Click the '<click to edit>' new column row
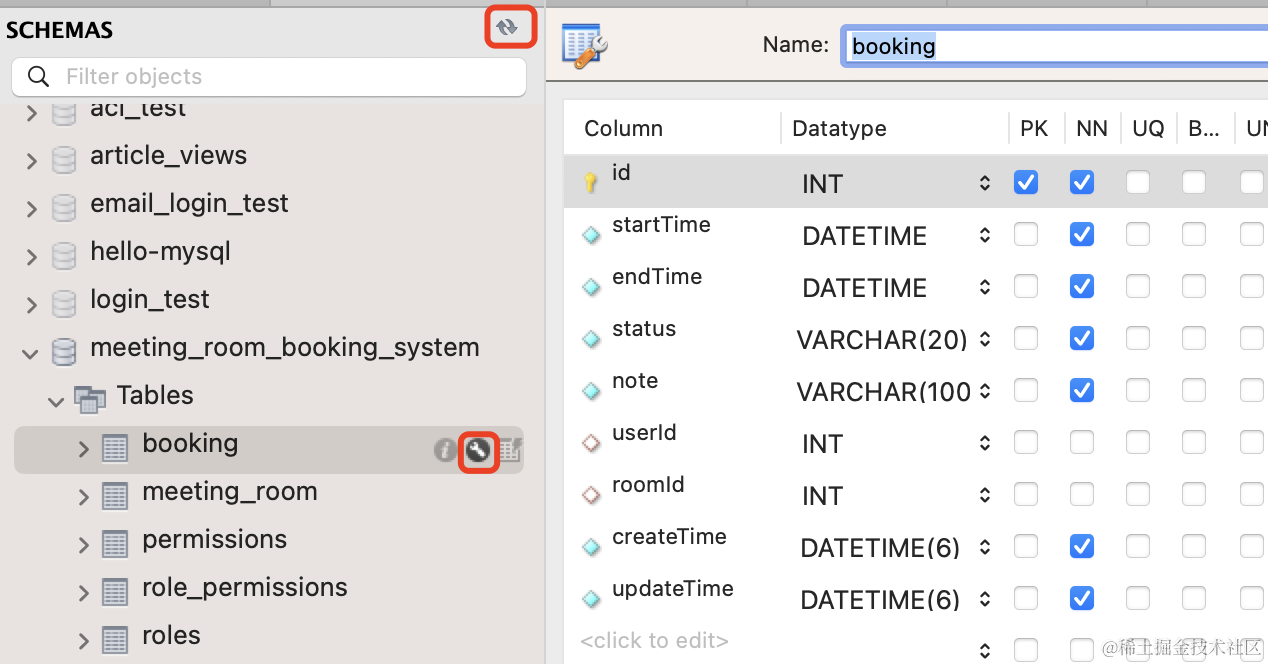This screenshot has height=664, width=1268. (655, 641)
